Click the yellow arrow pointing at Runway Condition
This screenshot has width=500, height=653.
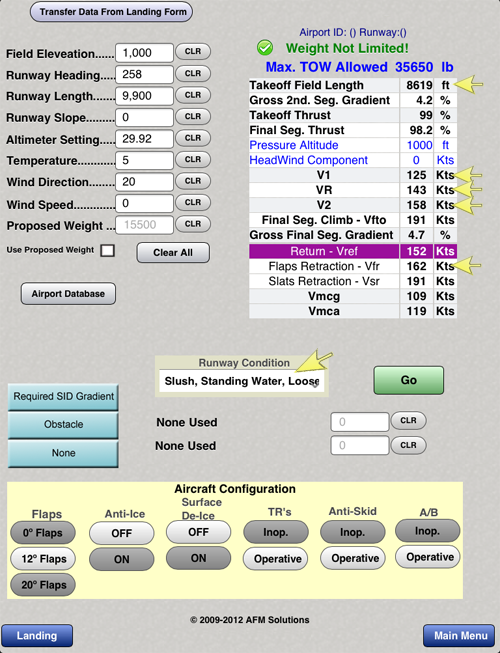tap(314, 361)
